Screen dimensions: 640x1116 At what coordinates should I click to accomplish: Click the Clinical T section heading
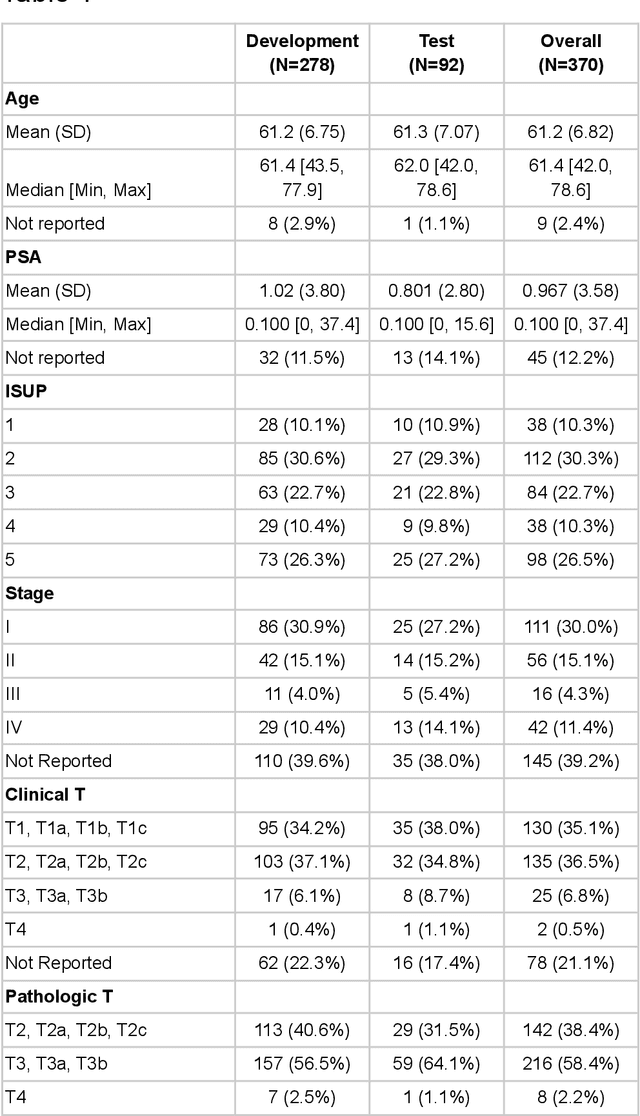(x=45, y=796)
